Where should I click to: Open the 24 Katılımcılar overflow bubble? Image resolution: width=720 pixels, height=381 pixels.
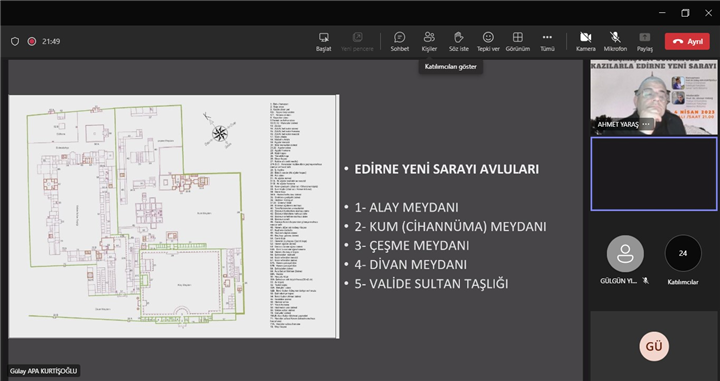(x=683, y=253)
